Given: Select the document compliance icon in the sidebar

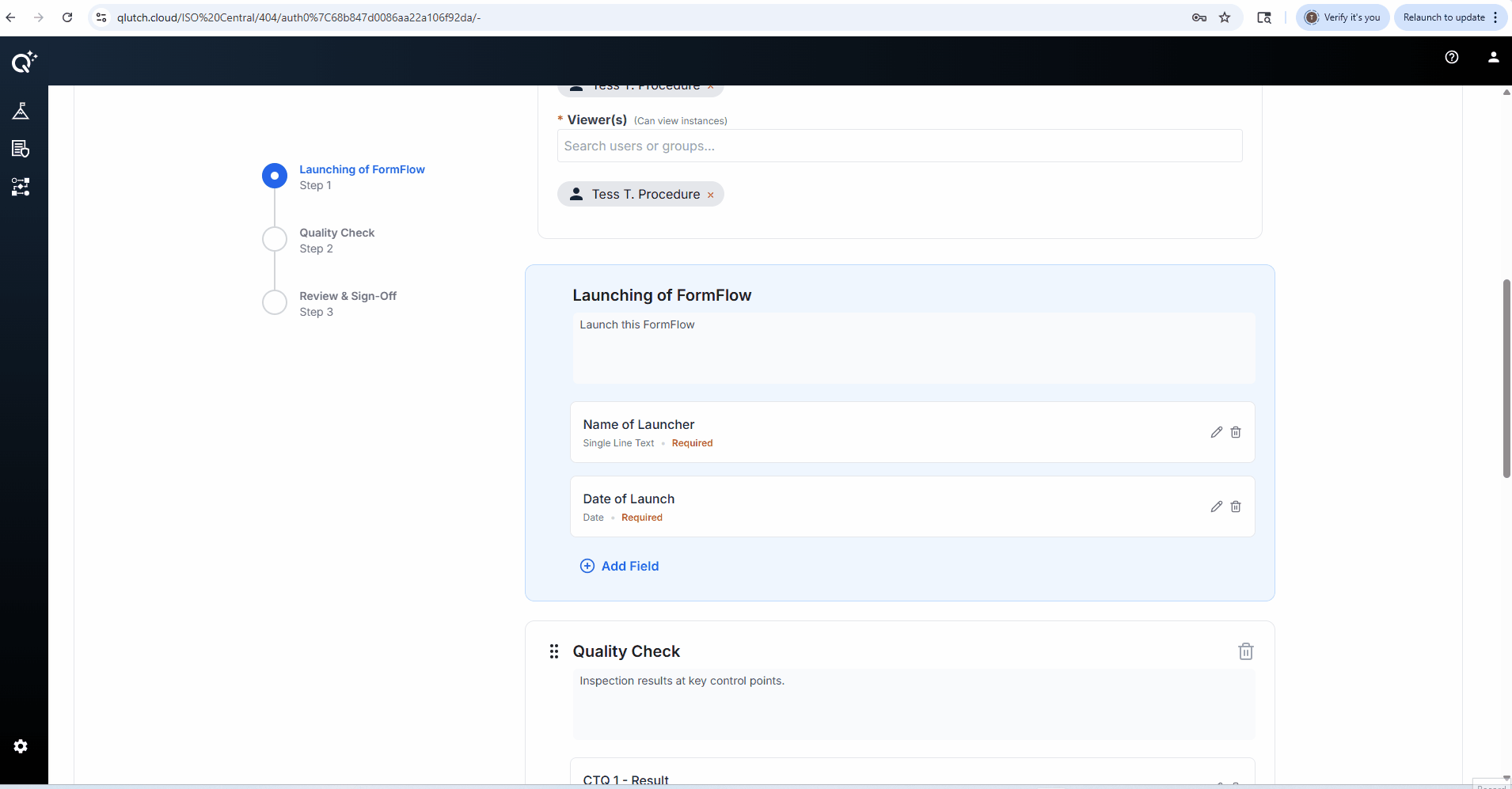Looking at the screenshot, I should click(x=21, y=149).
